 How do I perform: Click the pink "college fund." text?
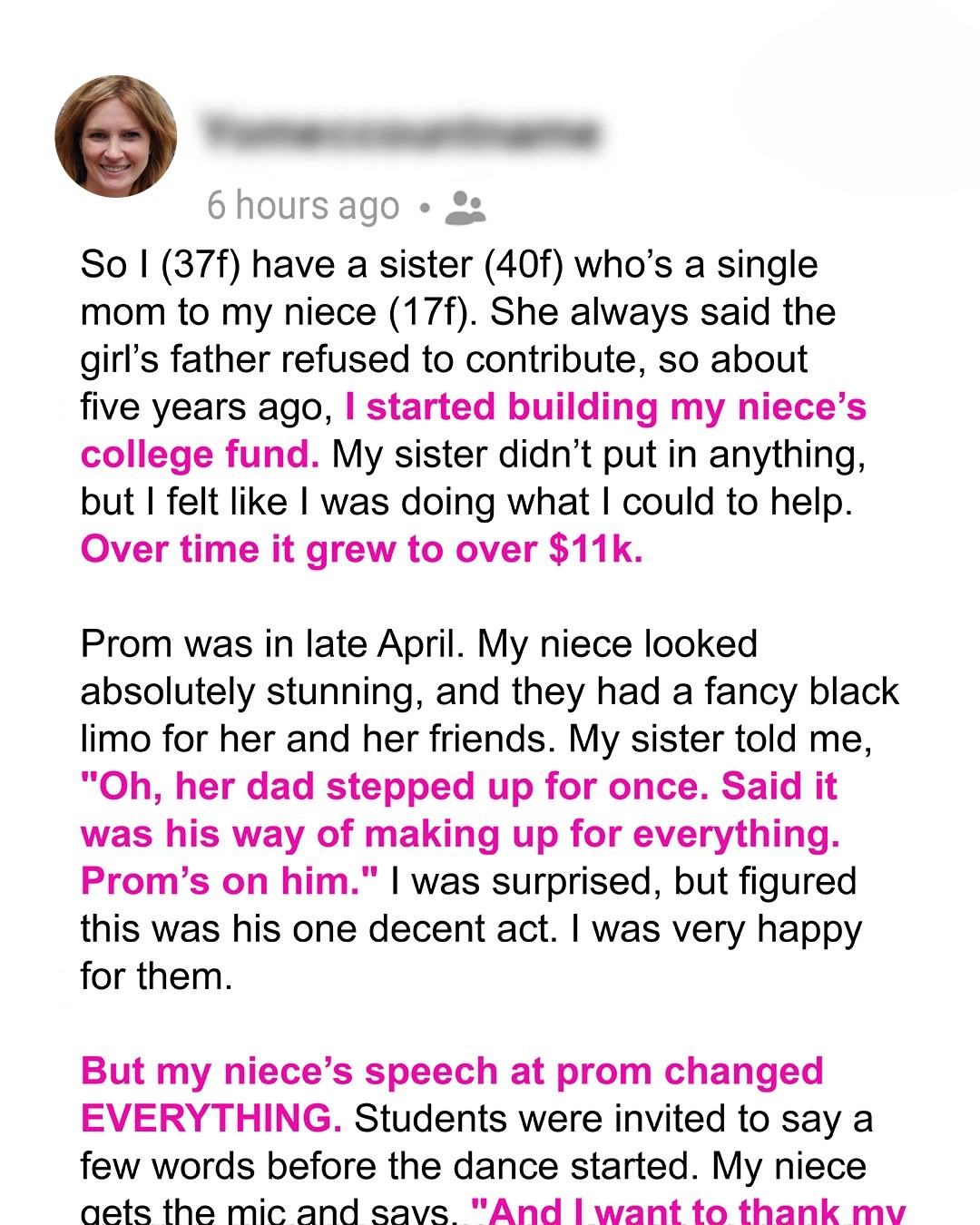tap(200, 455)
